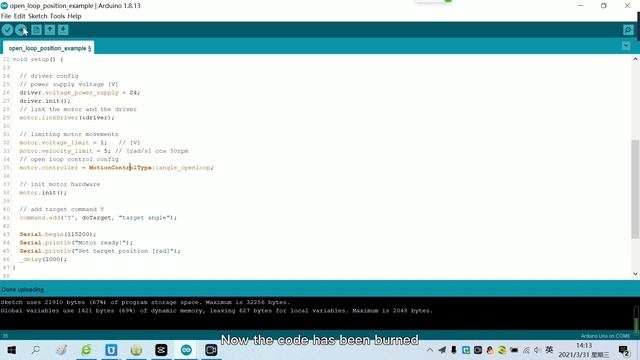This screenshot has height=360, width=640.
Task: Click comment '// open loop control config'
Action: coord(69,159)
